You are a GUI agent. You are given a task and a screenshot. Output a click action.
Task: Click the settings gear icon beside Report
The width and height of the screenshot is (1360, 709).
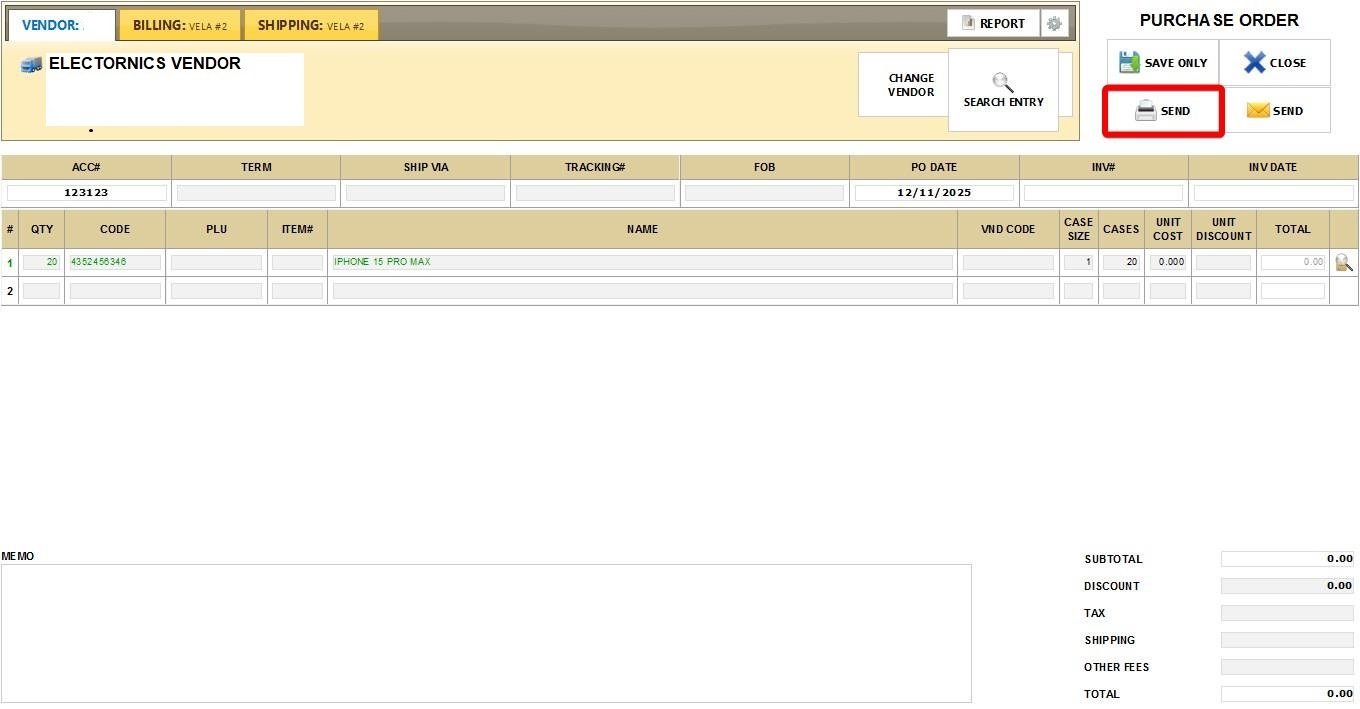point(1054,24)
